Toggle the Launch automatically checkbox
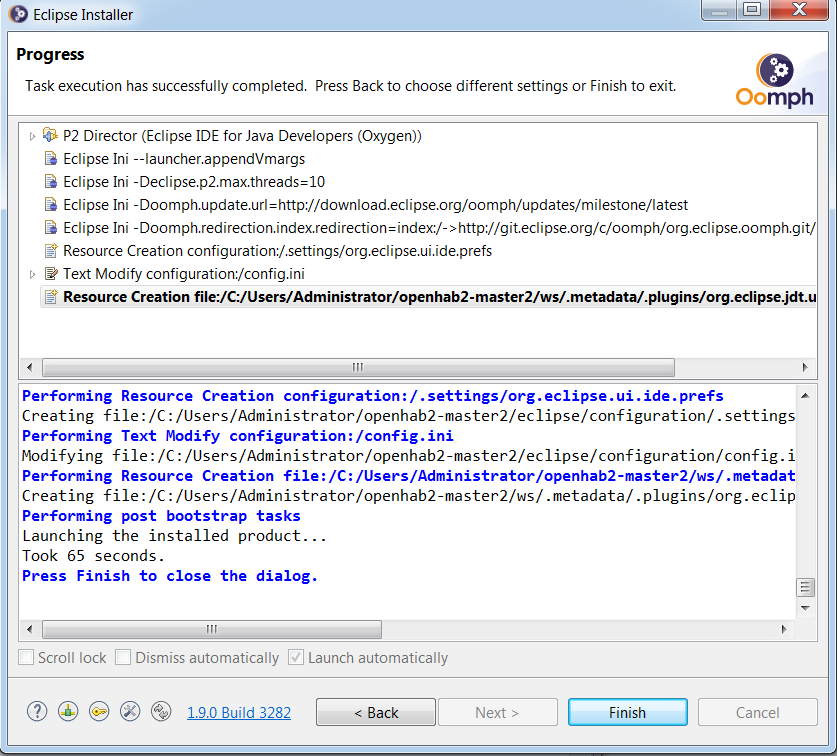The height and width of the screenshot is (756, 837). [296, 657]
